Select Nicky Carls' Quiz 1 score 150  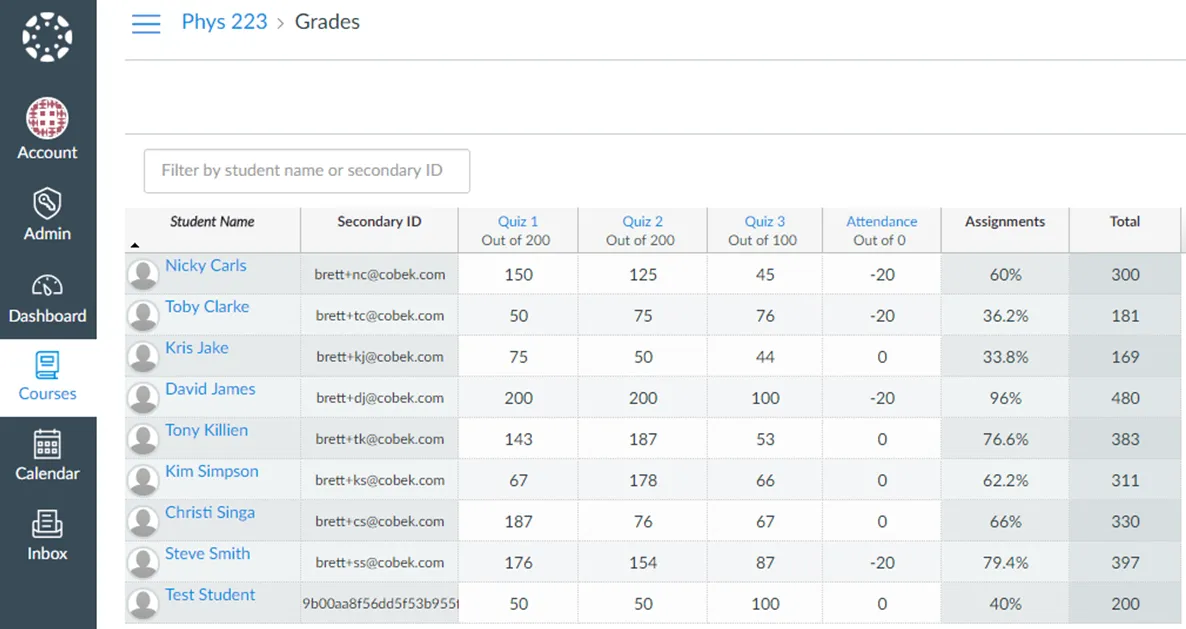click(x=518, y=274)
